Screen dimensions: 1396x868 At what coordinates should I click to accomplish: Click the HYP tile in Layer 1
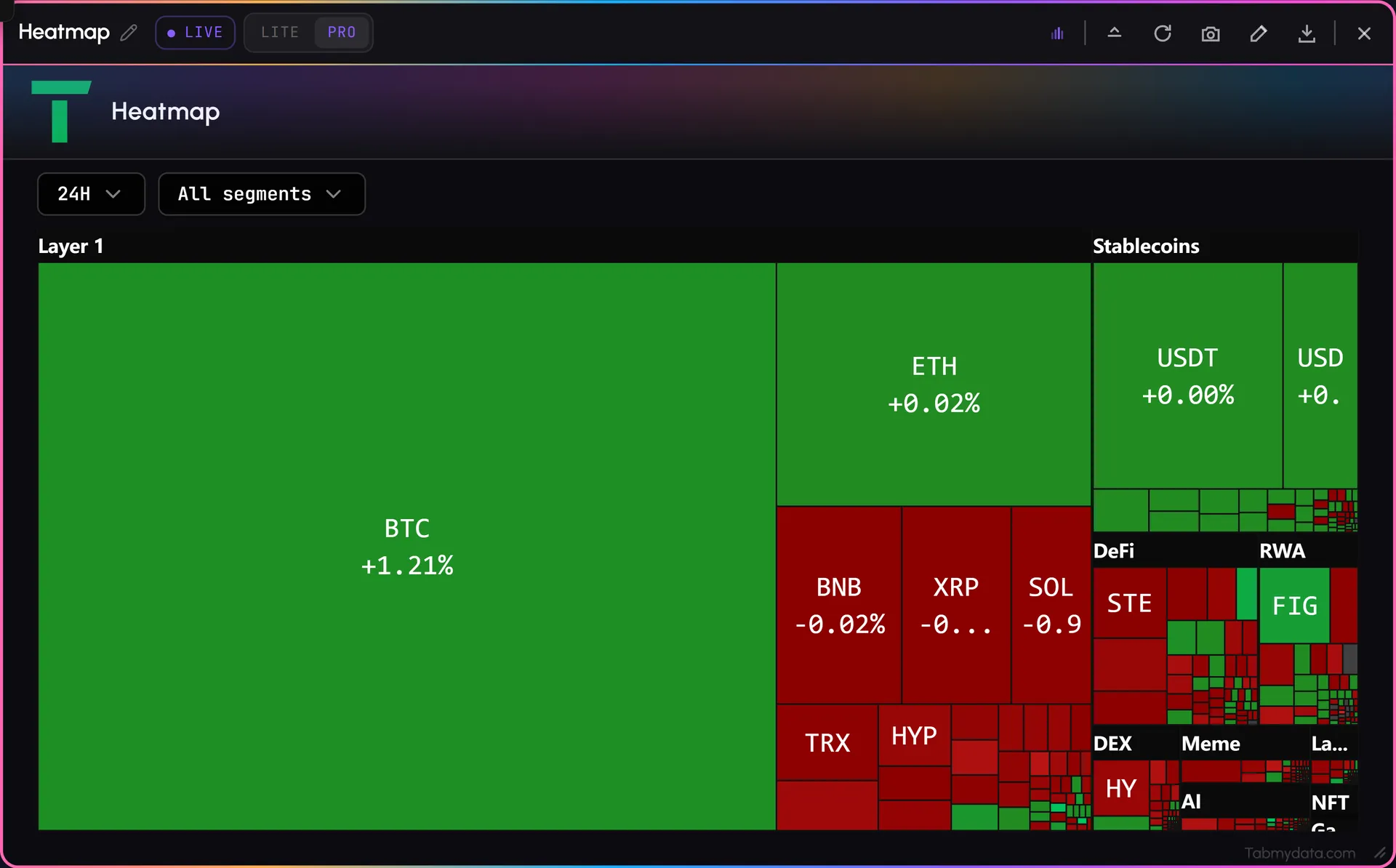pos(914,735)
